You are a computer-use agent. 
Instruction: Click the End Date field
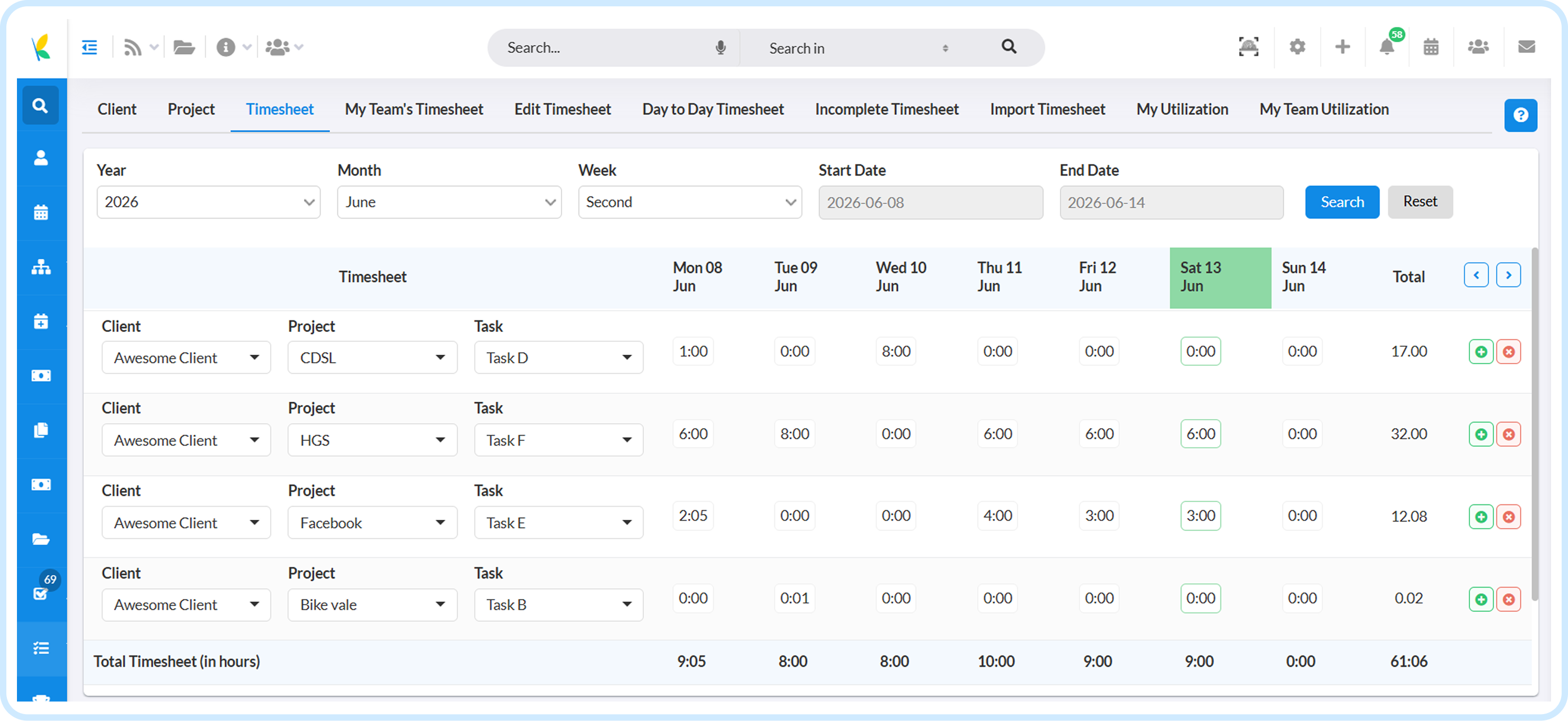(x=1171, y=203)
